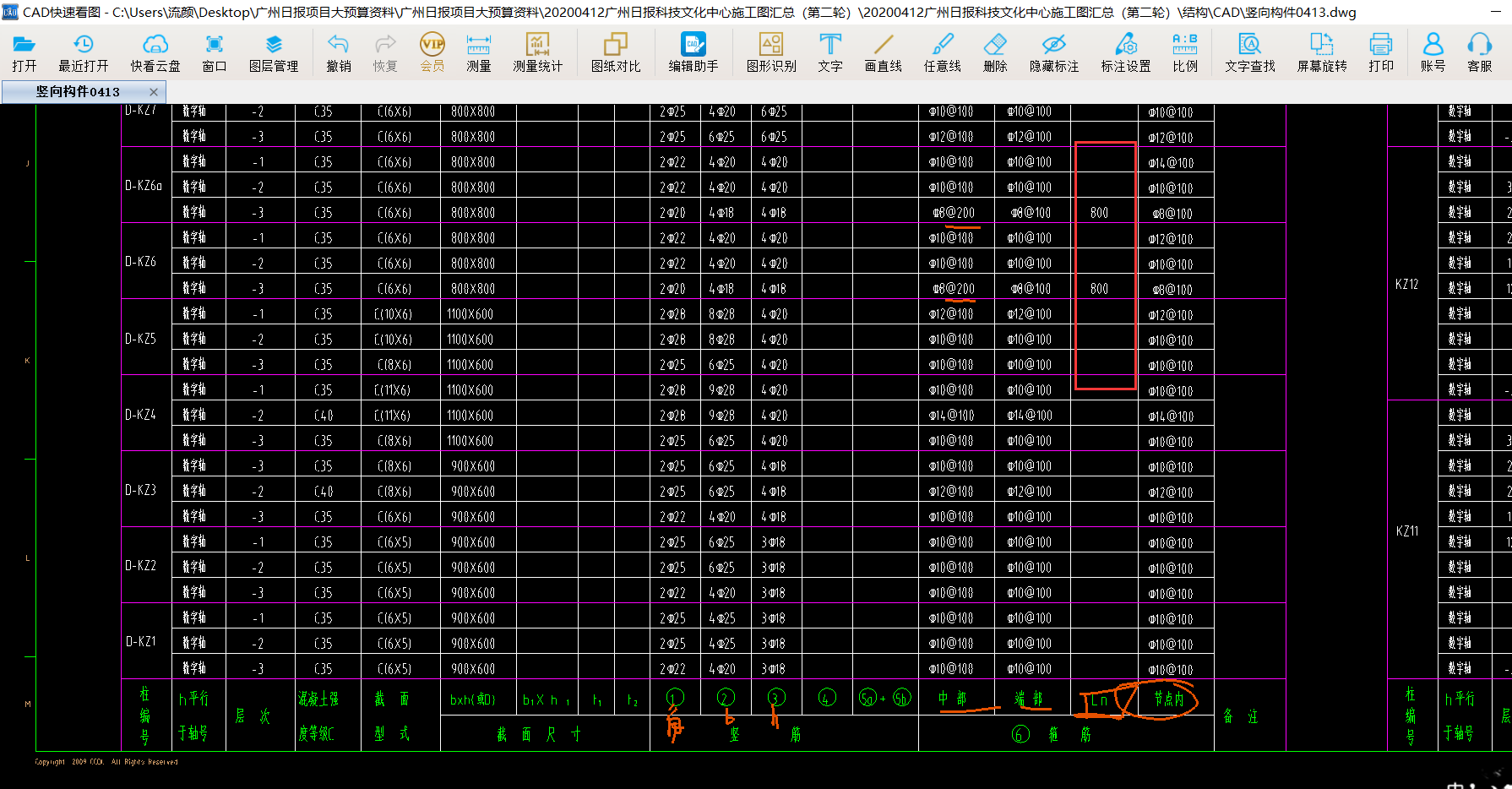Click the D-KZ4 column label
Screen dimensions: 1512x789
click(140, 415)
